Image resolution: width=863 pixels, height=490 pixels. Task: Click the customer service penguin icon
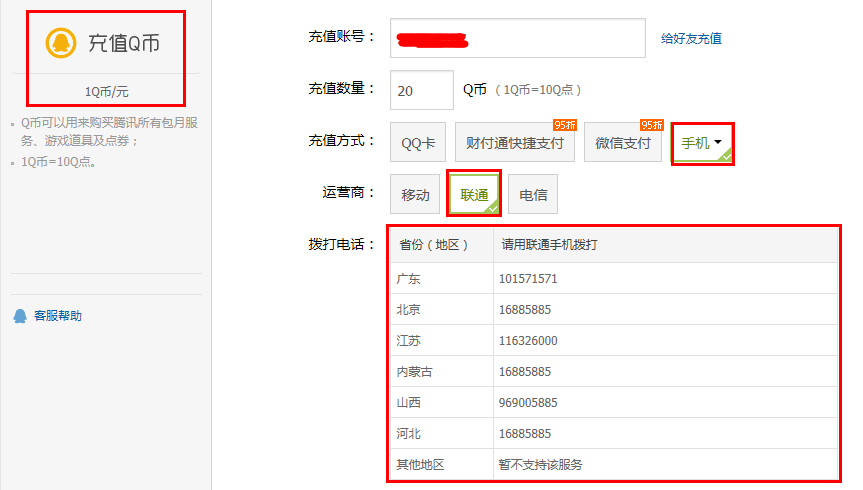pyautogui.click(x=20, y=316)
